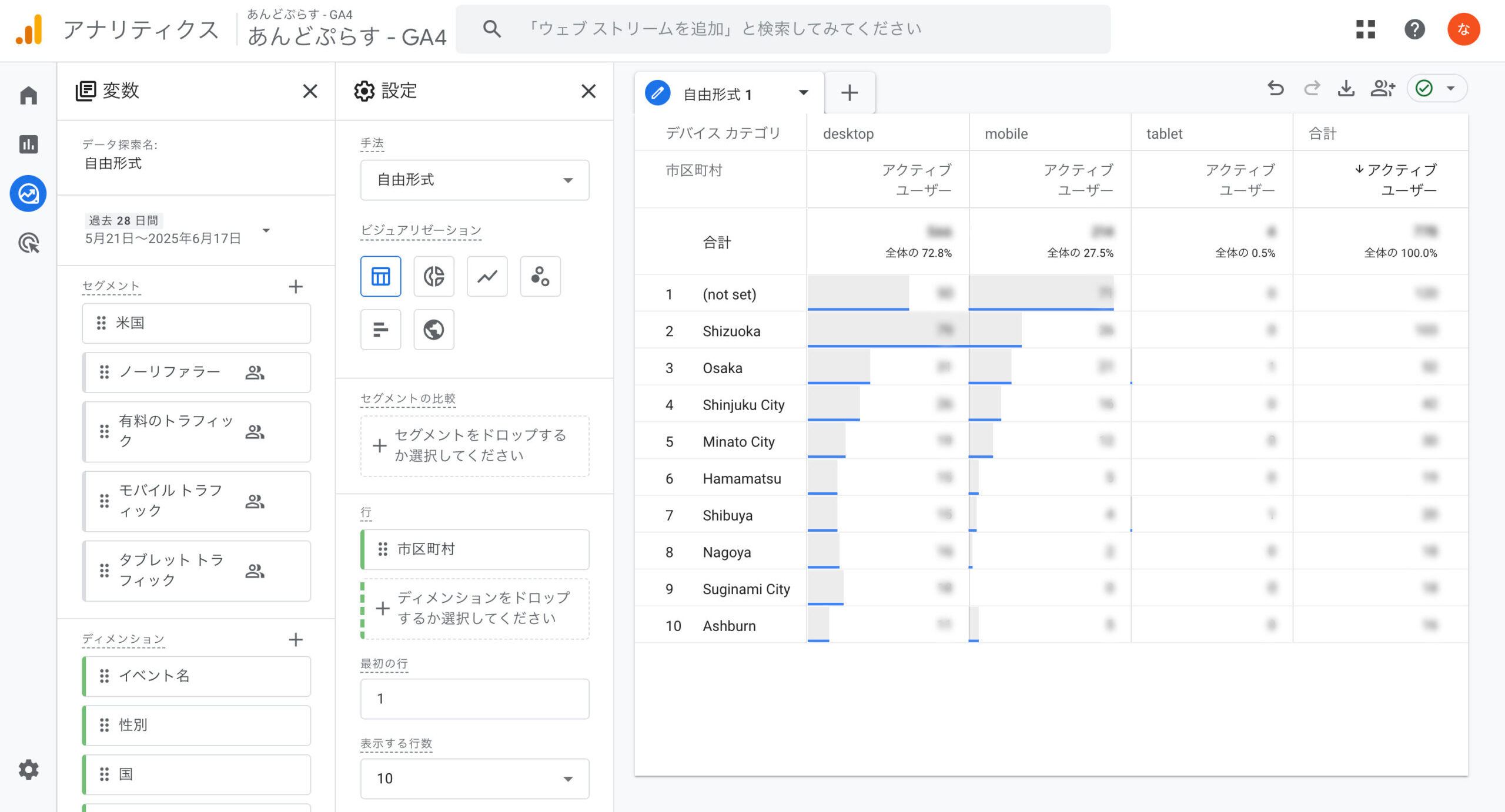The width and height of the screenshot is (1505, 812).
Task: Open the Google apps grid icon
Action: [1366, 29]
